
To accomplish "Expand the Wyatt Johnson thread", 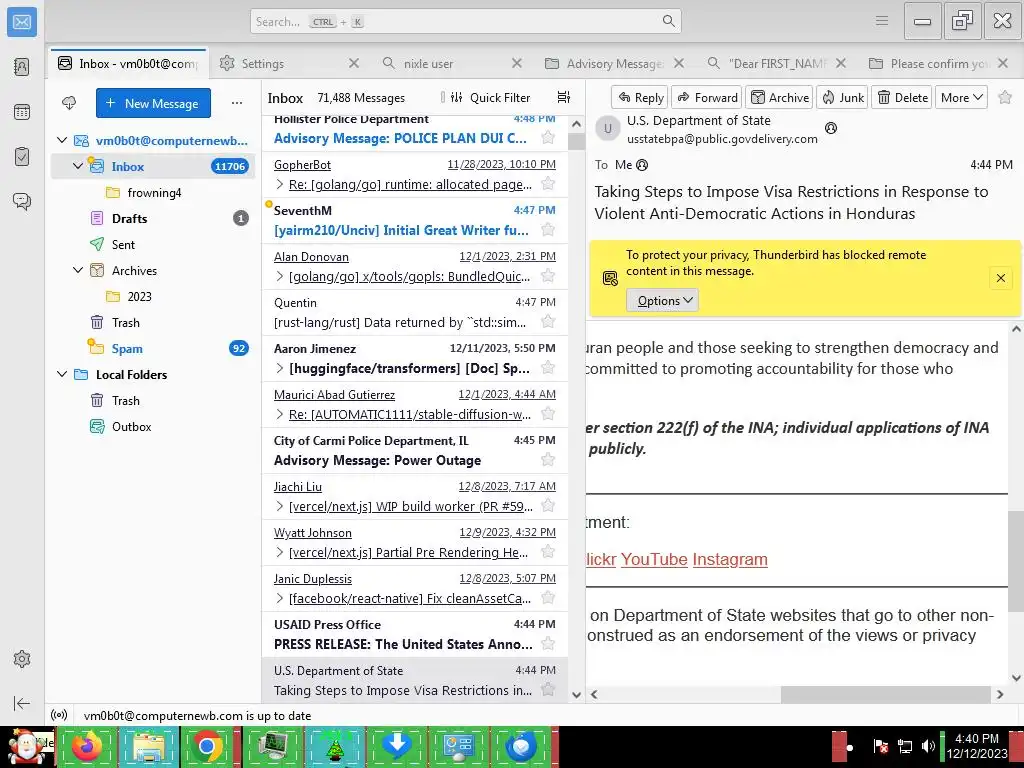I will click(x=280, y=552).
